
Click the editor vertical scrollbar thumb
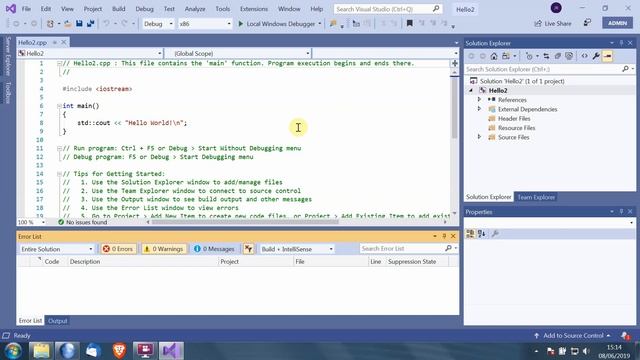pyautogui.click(x=454, y=108)
